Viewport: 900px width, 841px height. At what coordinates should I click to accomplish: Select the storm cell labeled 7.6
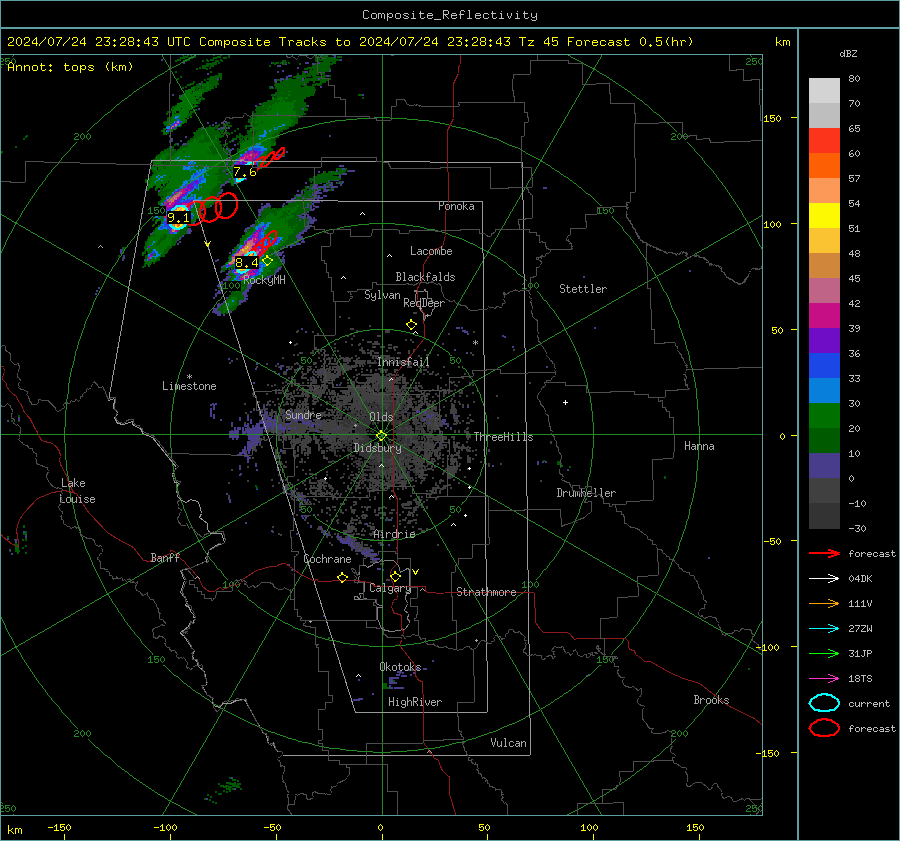point(245,172)
